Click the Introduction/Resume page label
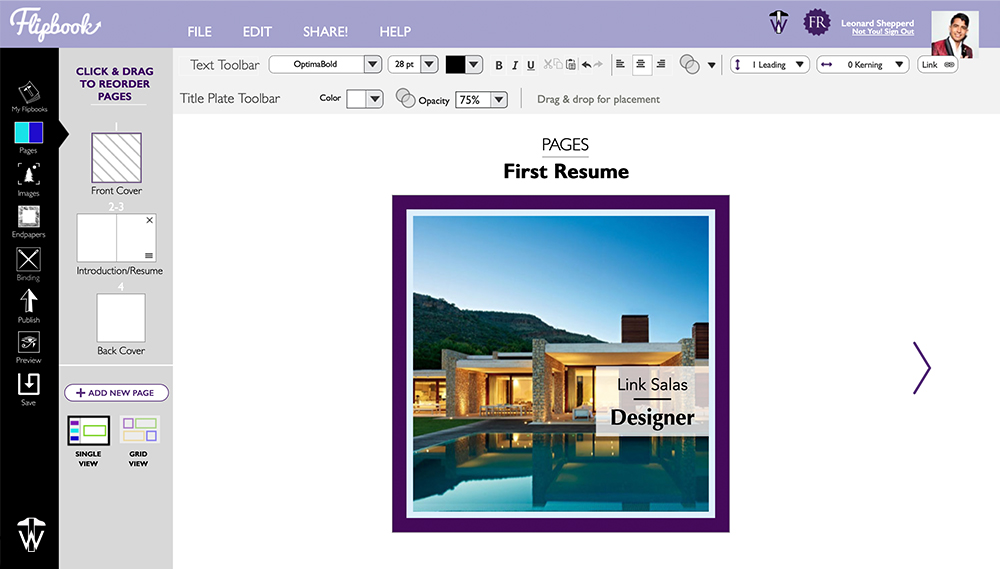1000x569 pixels. pos(120,270)
